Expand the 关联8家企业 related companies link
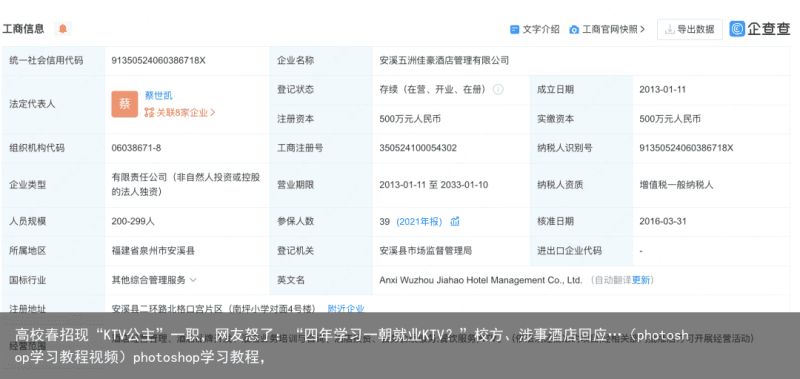The width and height of the screenshot is (800, 379). coord(180,113)
